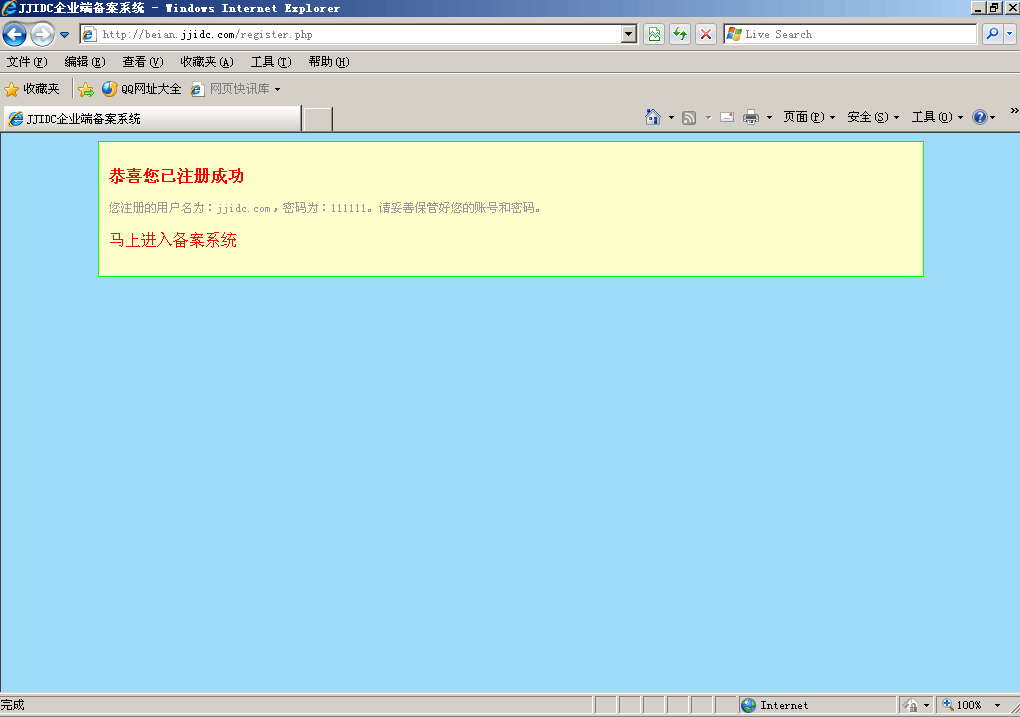Expand the address bar URL dropdown
Screen dimensions: 1020x717
pyautogui.click(x=629, y=34)
